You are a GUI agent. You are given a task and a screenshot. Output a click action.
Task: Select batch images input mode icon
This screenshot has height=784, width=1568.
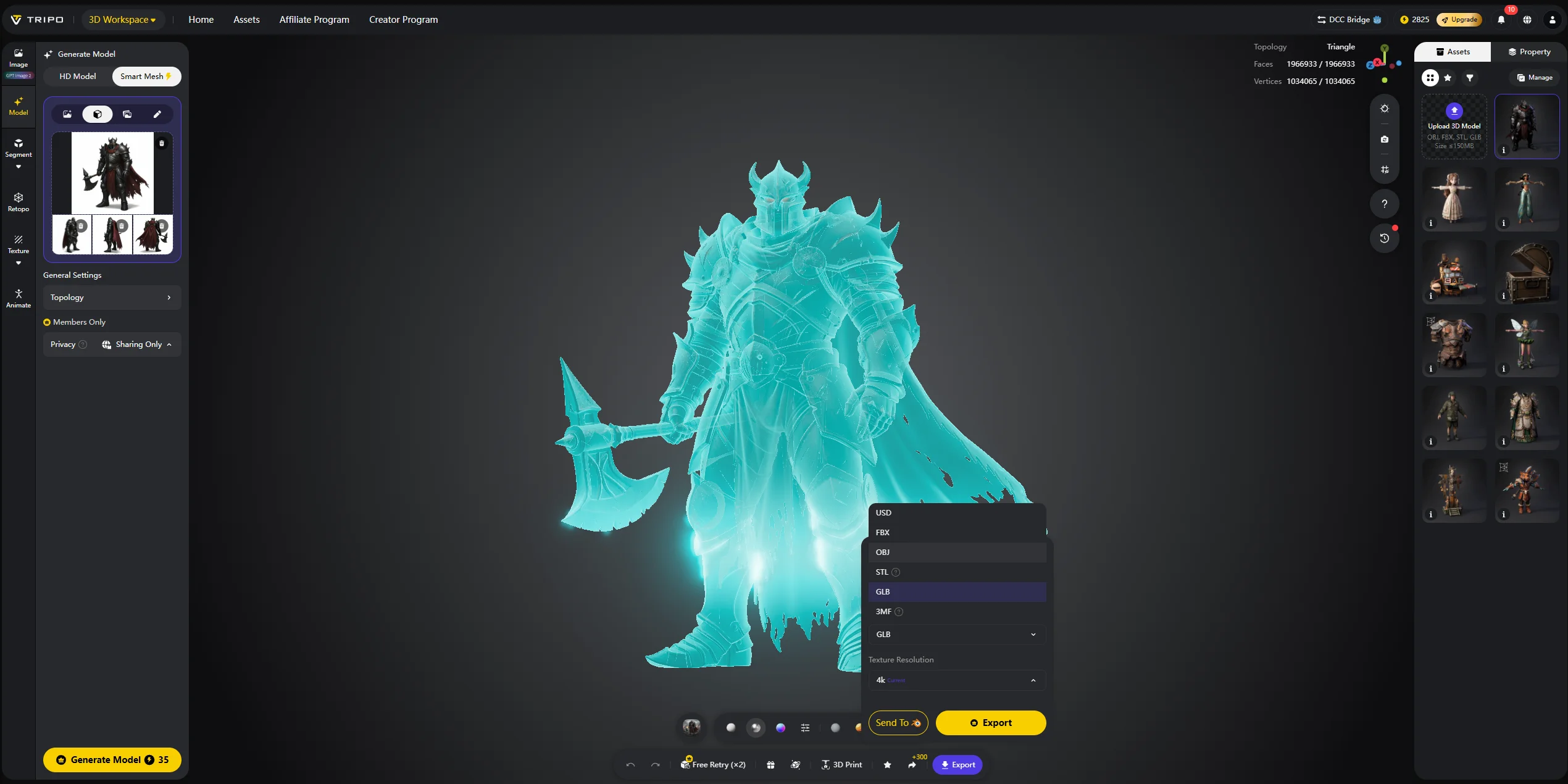point(127,114)
